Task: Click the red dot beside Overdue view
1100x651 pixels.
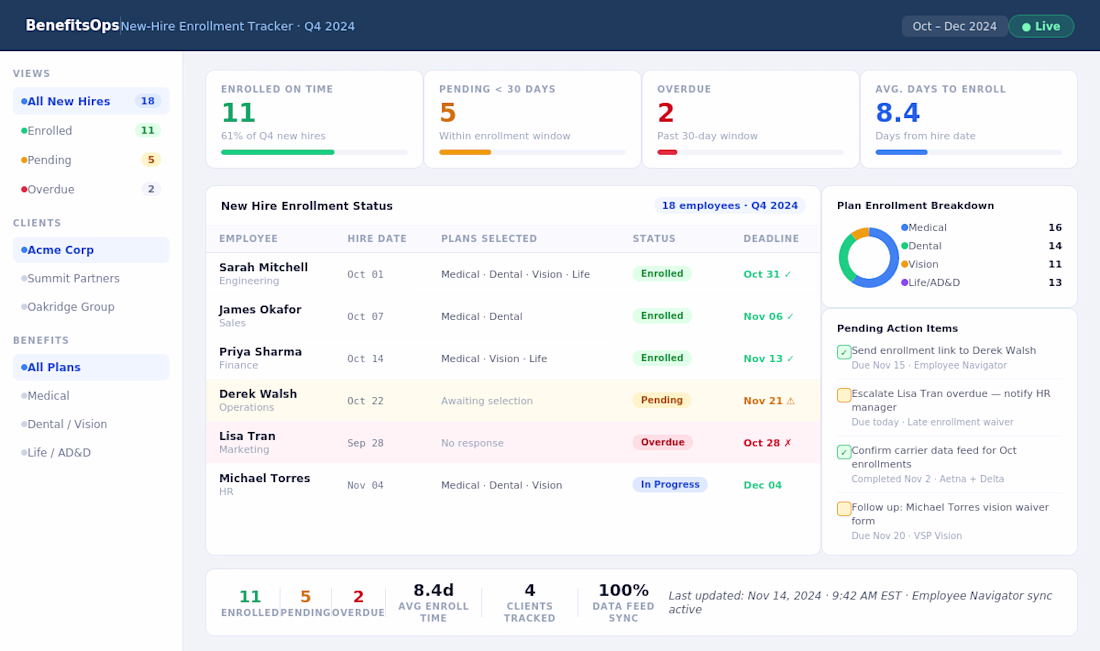Action: [x=24, y=189]
